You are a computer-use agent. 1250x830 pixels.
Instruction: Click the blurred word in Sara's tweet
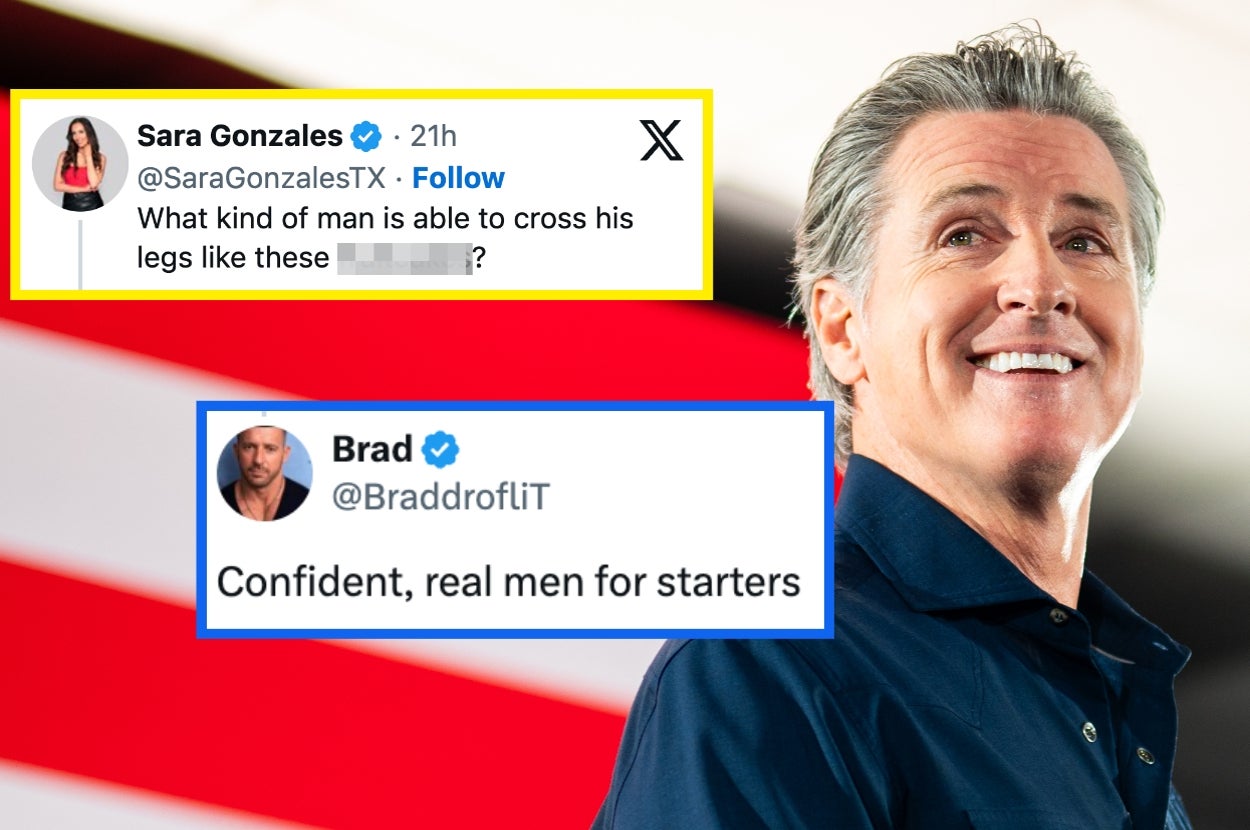tap(404, 258)
